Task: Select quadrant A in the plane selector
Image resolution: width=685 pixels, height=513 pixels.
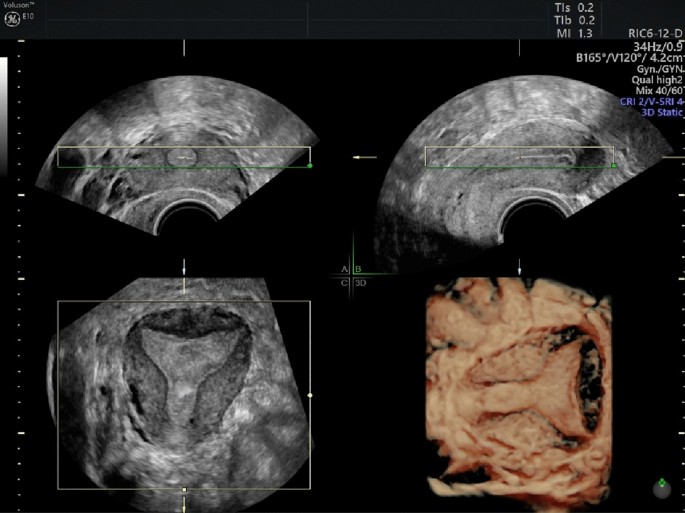Action: (x=344, y=270)
